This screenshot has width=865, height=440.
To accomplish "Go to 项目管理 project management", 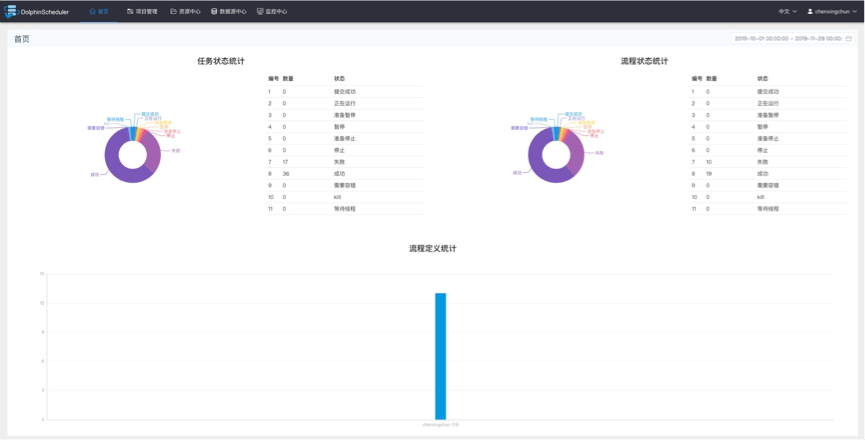I will pos(142,12).
